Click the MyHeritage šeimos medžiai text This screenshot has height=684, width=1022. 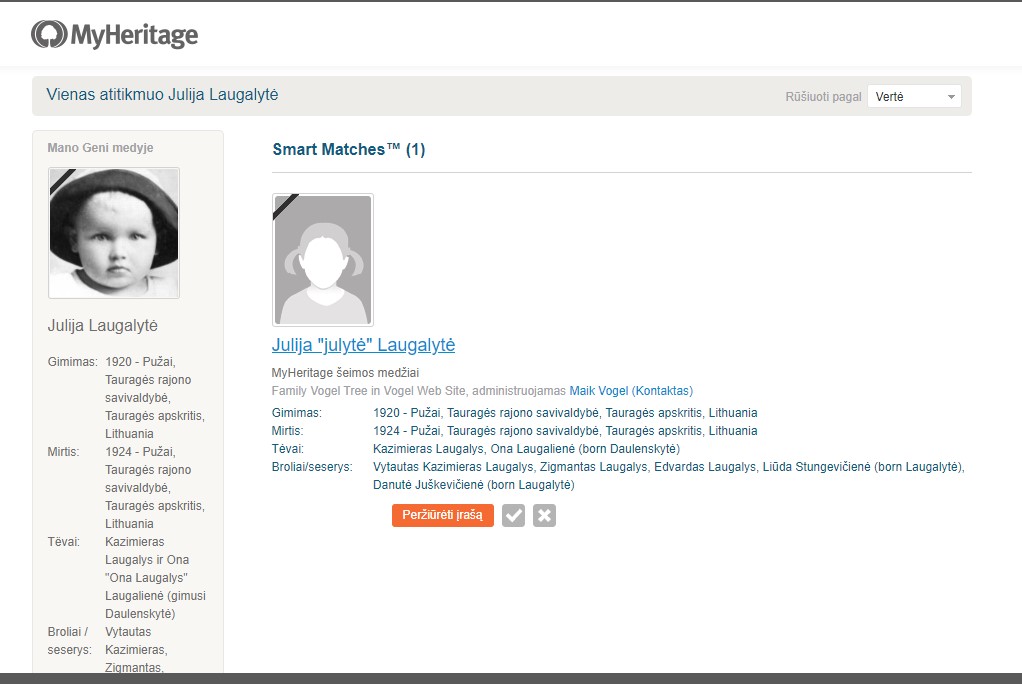345,373
